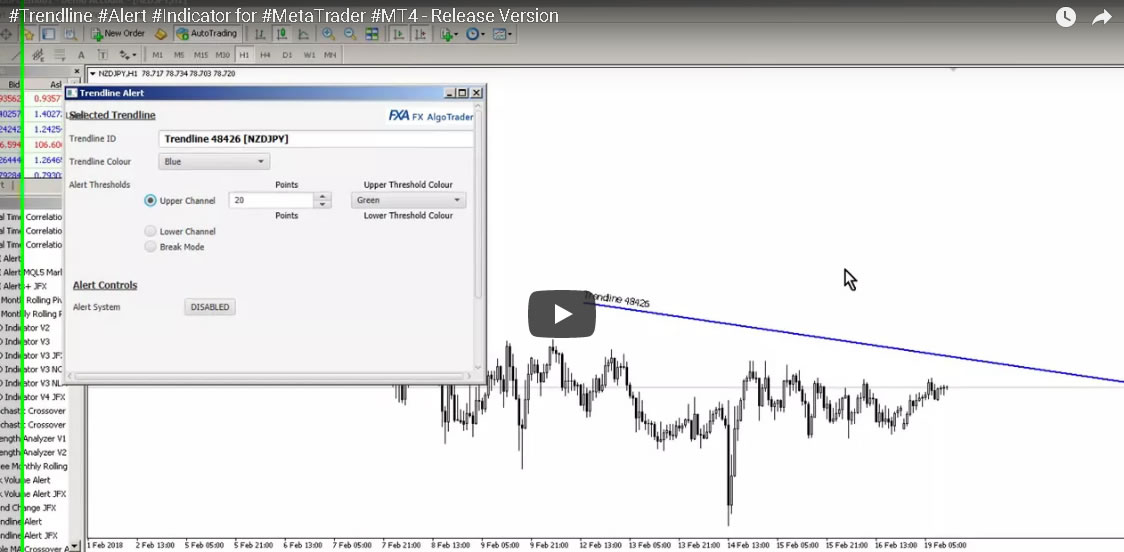Decrease the Points stepper value

tap(323, 205)
